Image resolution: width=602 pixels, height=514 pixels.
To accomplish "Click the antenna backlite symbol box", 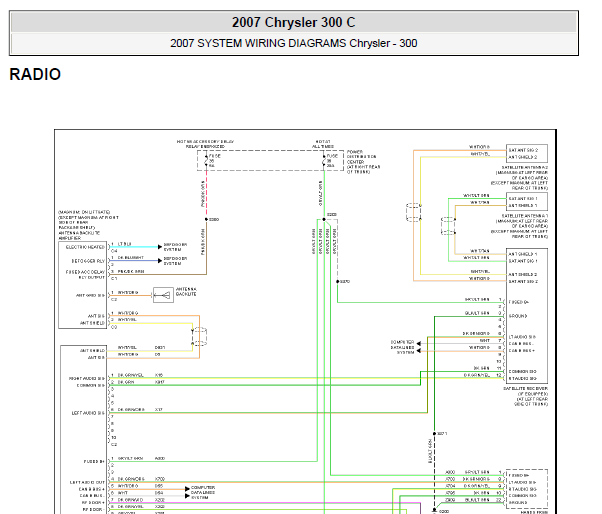I will (163, 295).
